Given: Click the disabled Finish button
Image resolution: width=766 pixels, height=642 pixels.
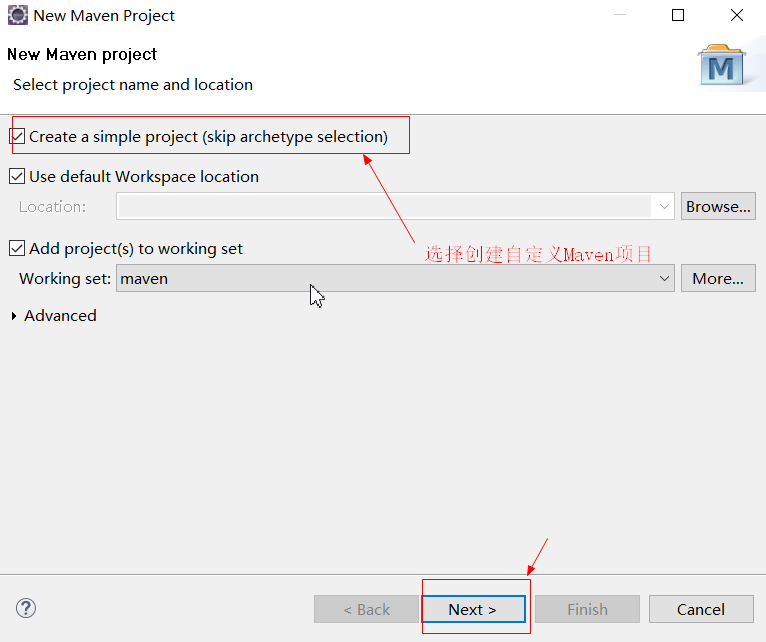Looking at the screenshot, I should 587,609.
